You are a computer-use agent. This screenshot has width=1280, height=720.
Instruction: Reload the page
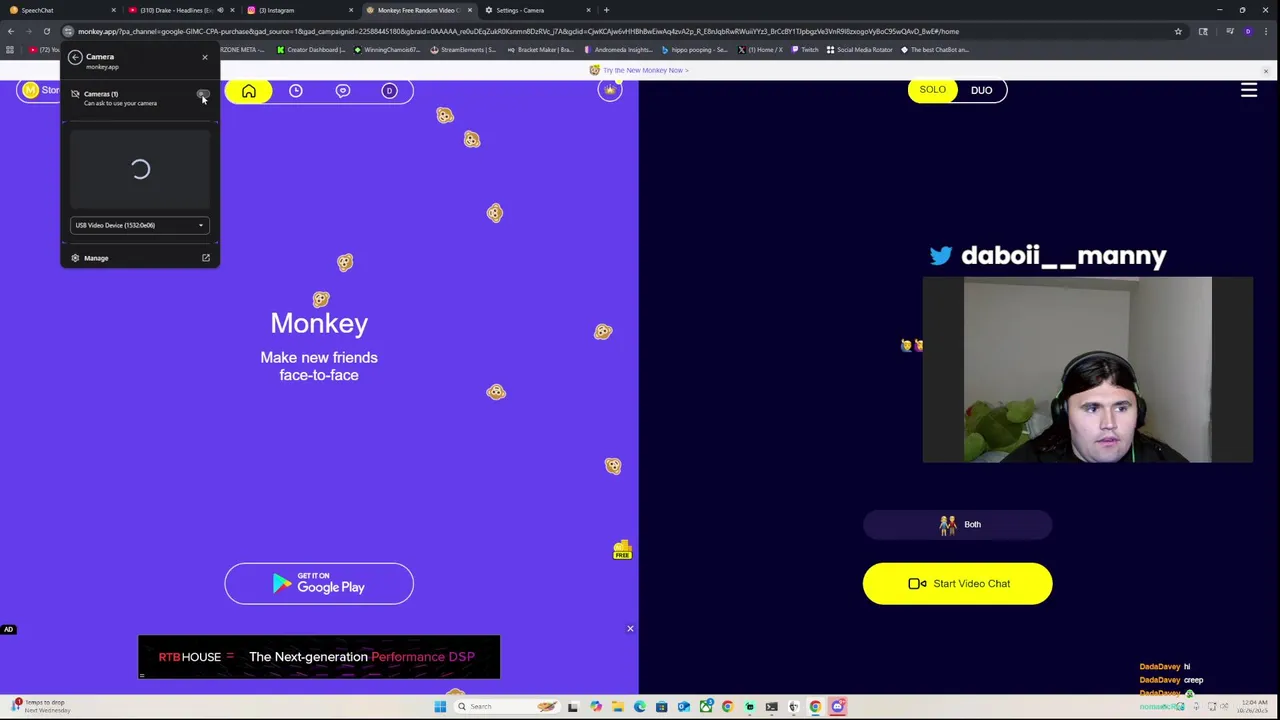tap(46, 32)
